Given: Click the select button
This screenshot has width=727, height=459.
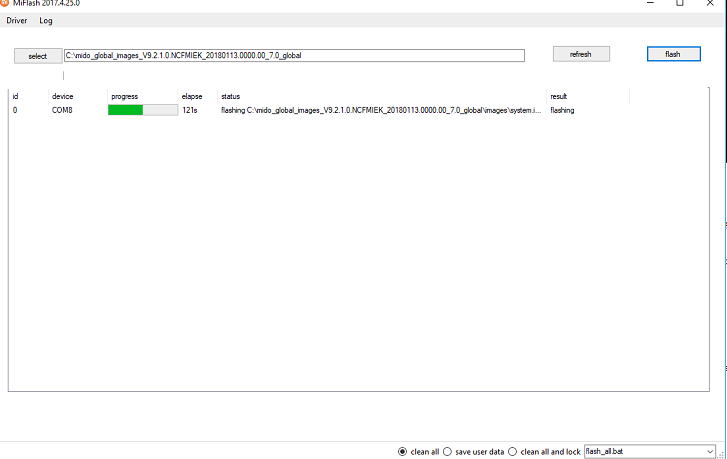Looking at the screenshot, I should click(38, 56).
